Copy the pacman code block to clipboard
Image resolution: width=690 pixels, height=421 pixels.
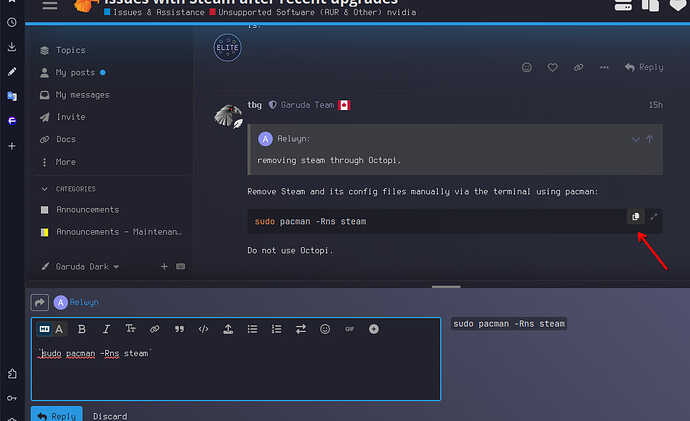click(635, 217)
